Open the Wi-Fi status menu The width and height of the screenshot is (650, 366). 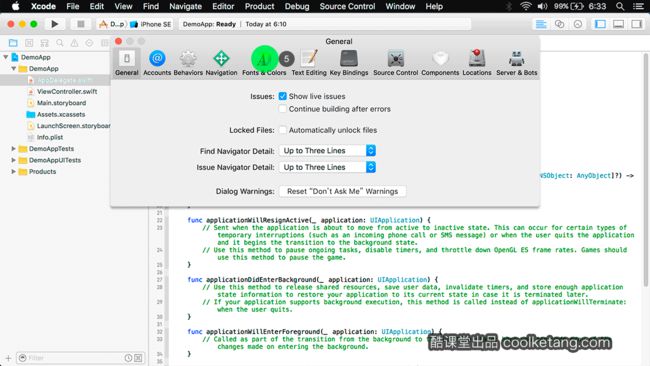pyautogui.click(x=526, y=6)
